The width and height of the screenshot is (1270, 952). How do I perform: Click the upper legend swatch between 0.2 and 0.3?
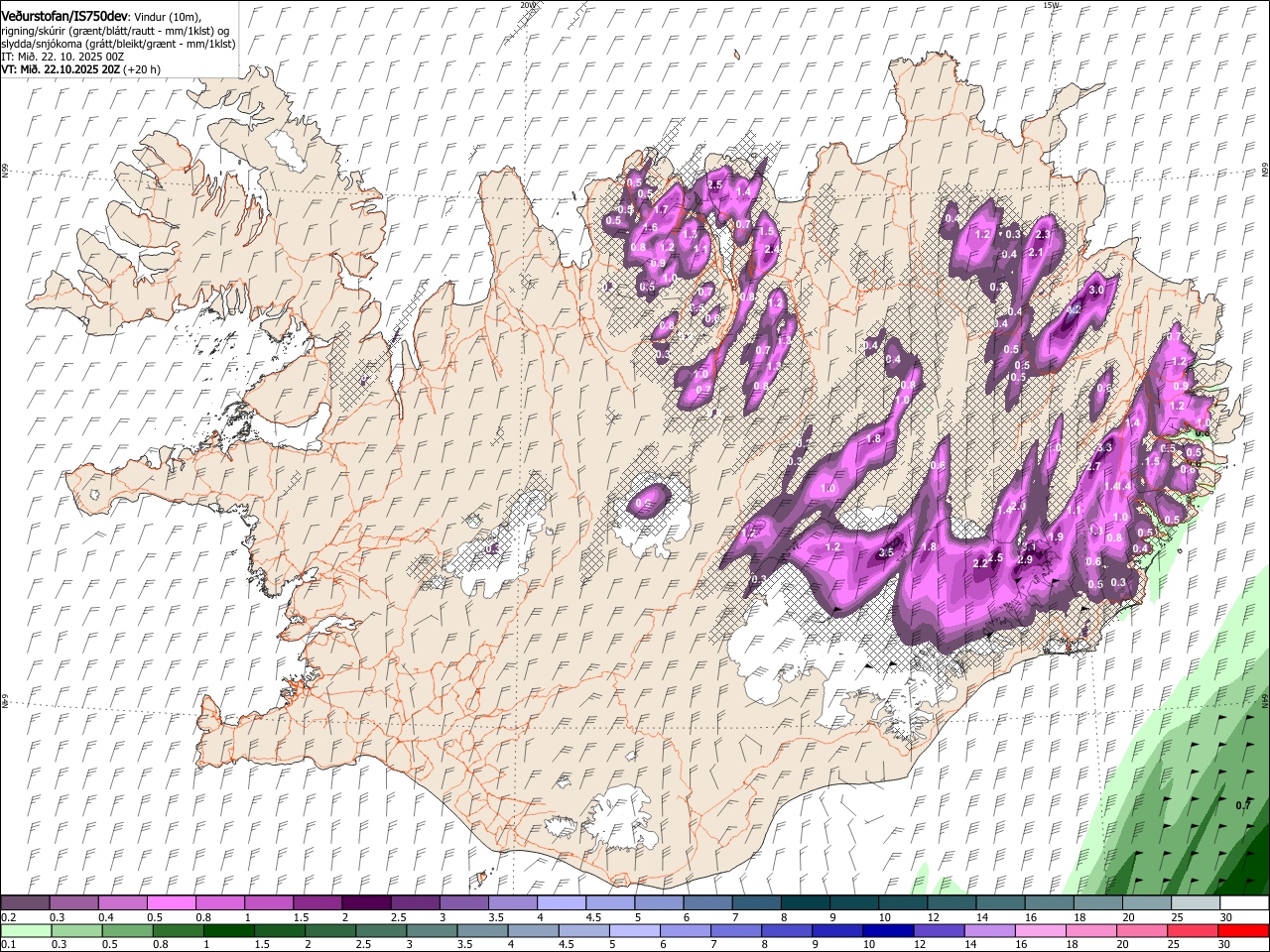pyautogui.click(x=25, y=902)
